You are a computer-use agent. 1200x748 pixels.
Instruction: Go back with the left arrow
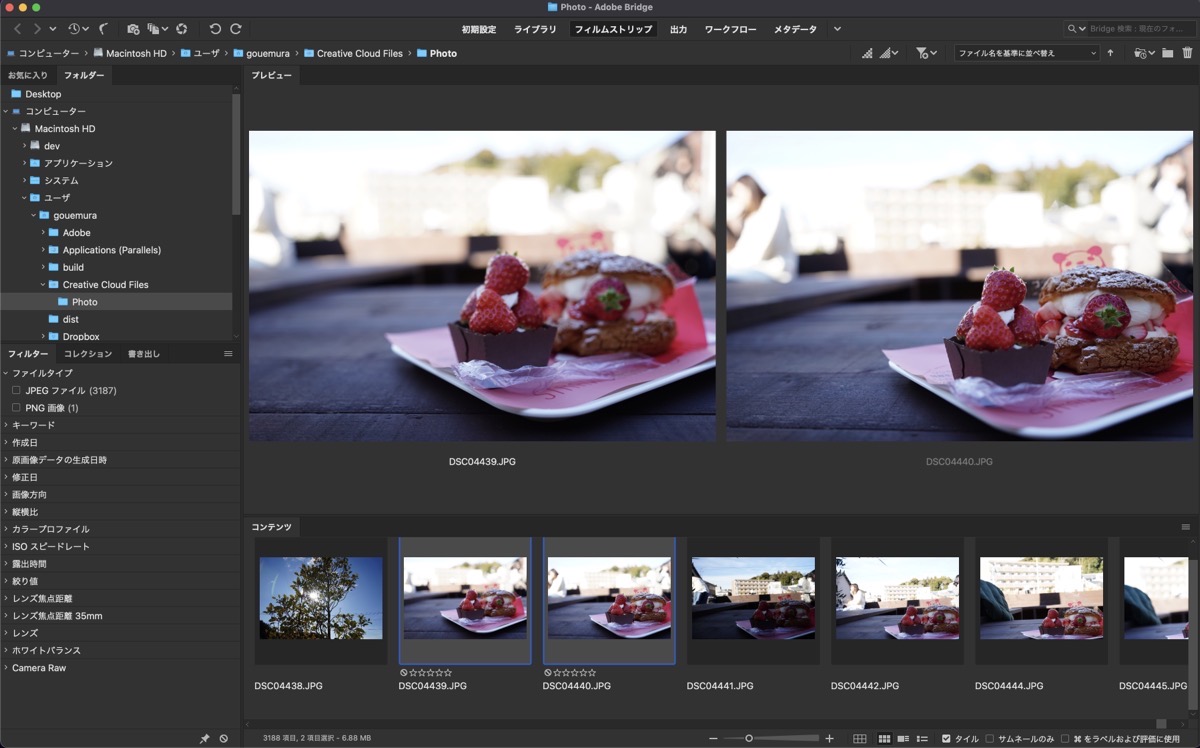click(x=18, y=29)
